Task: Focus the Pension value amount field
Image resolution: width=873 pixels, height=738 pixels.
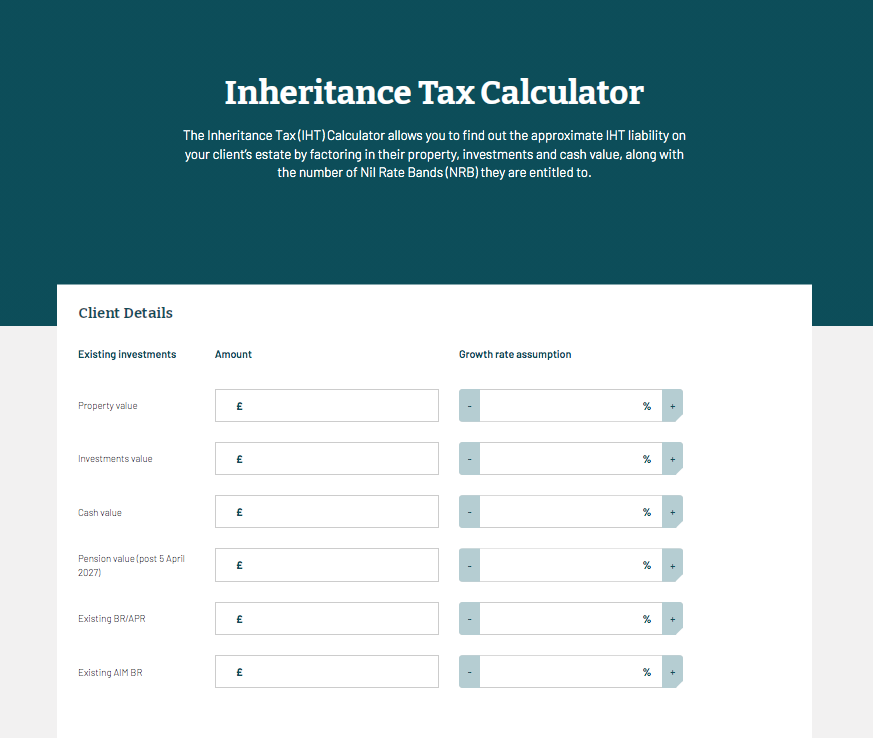Action: [335, 565]
